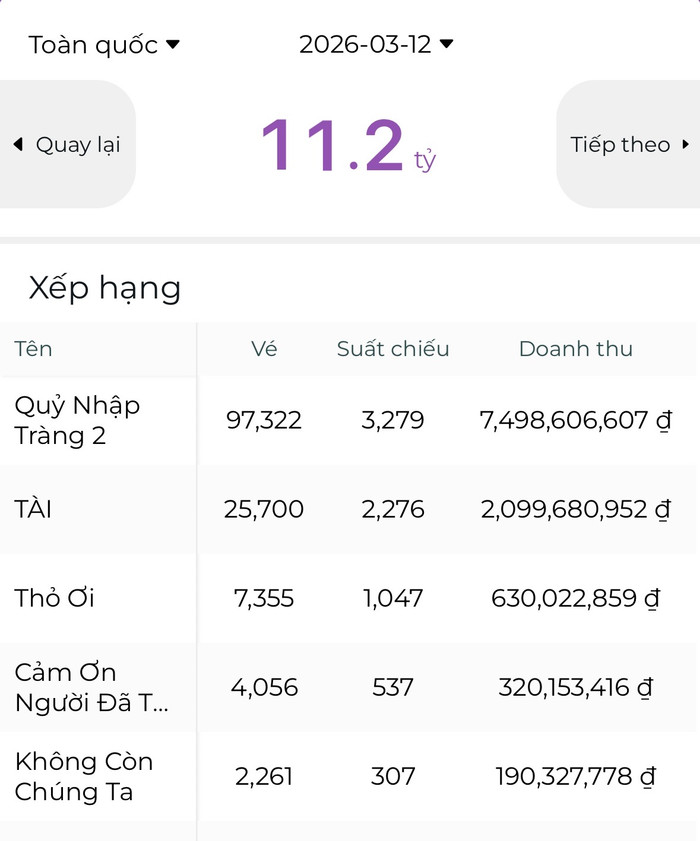The height and width of the screenshot is (841, 700).
Task: Open the 2026-03-12 date picker
Action: [x=367, y=43]
